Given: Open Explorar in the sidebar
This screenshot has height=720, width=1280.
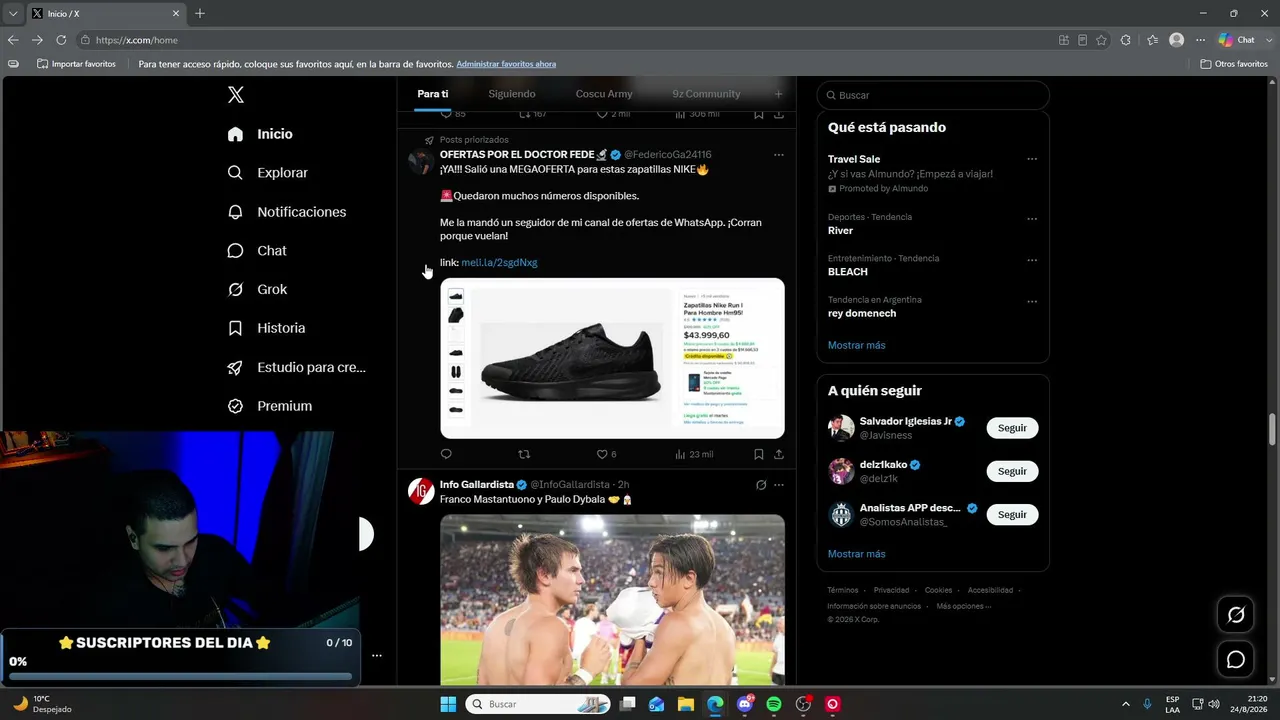Looking at the screenshot, I should (267, 173).
